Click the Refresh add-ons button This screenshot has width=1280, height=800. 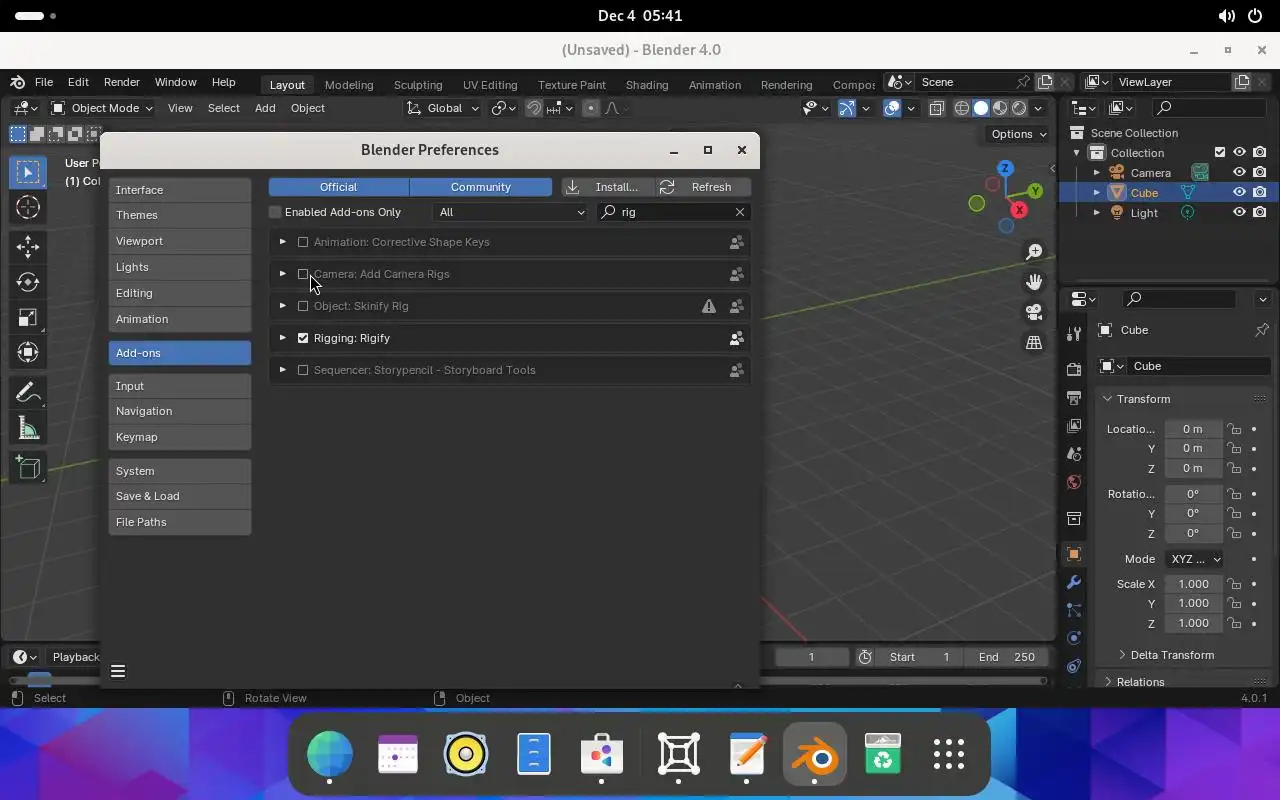[702, 187]
